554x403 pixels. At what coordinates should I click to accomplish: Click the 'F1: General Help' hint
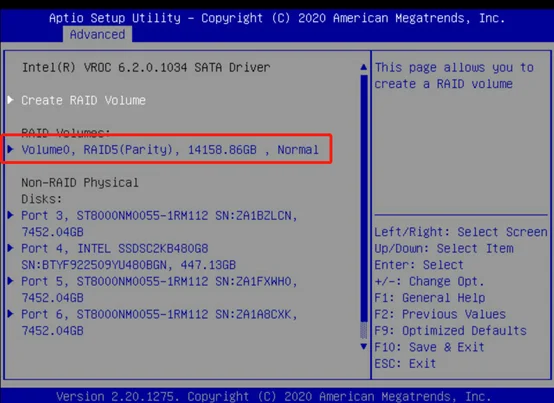(x=430, y=298)
